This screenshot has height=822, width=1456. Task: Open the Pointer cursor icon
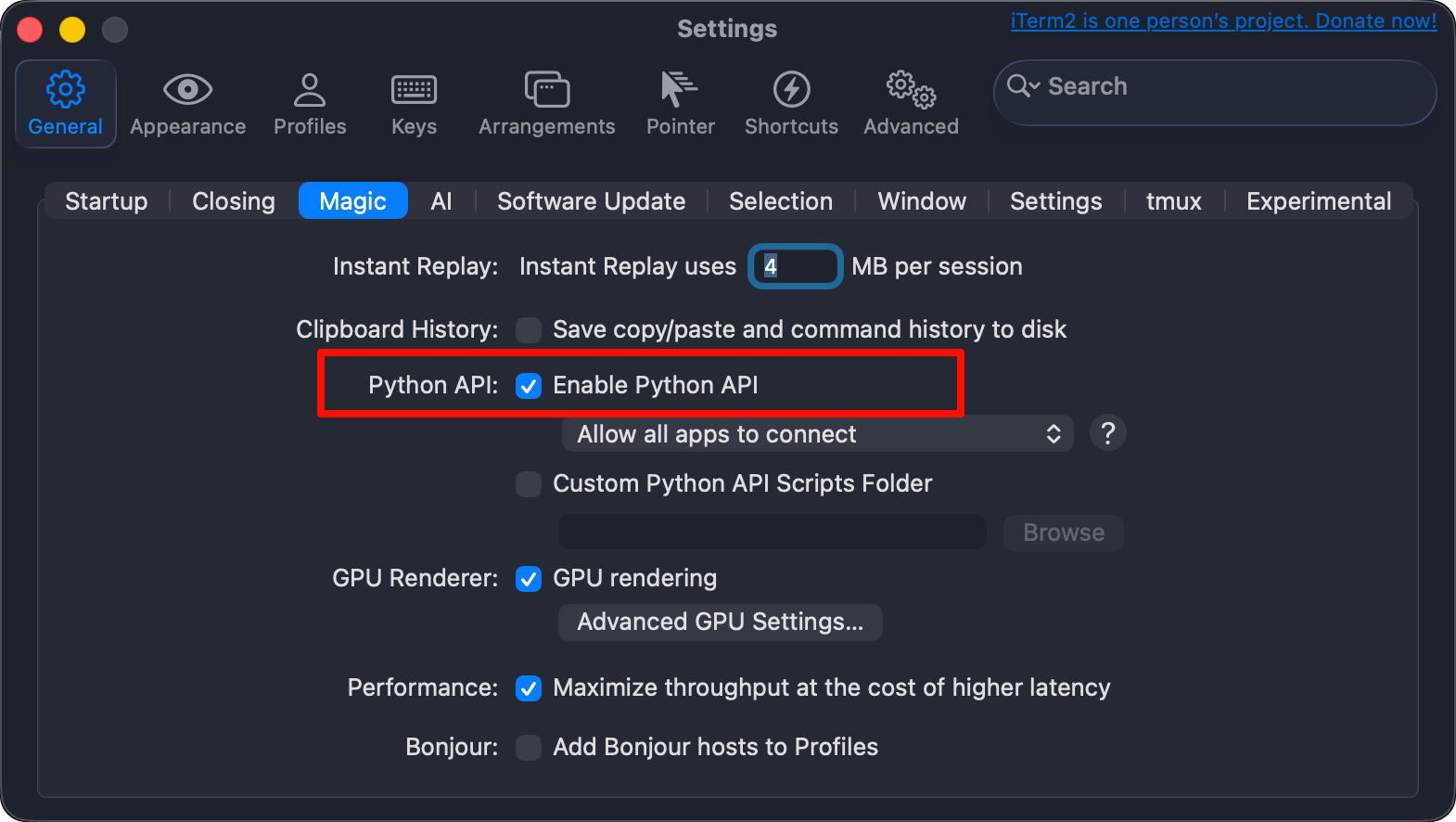(680, 90)
